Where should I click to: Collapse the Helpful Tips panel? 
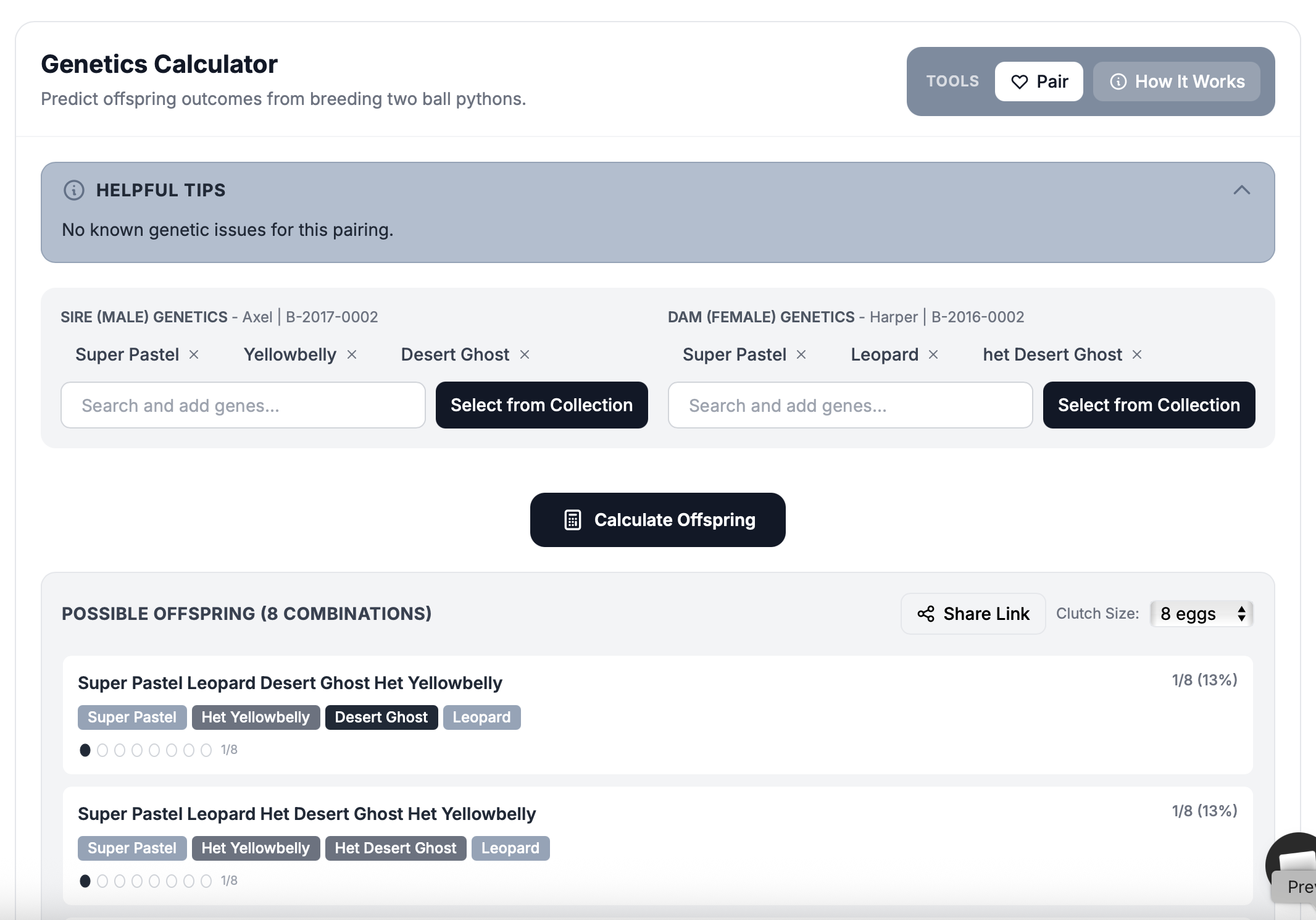pos(1241,190)
